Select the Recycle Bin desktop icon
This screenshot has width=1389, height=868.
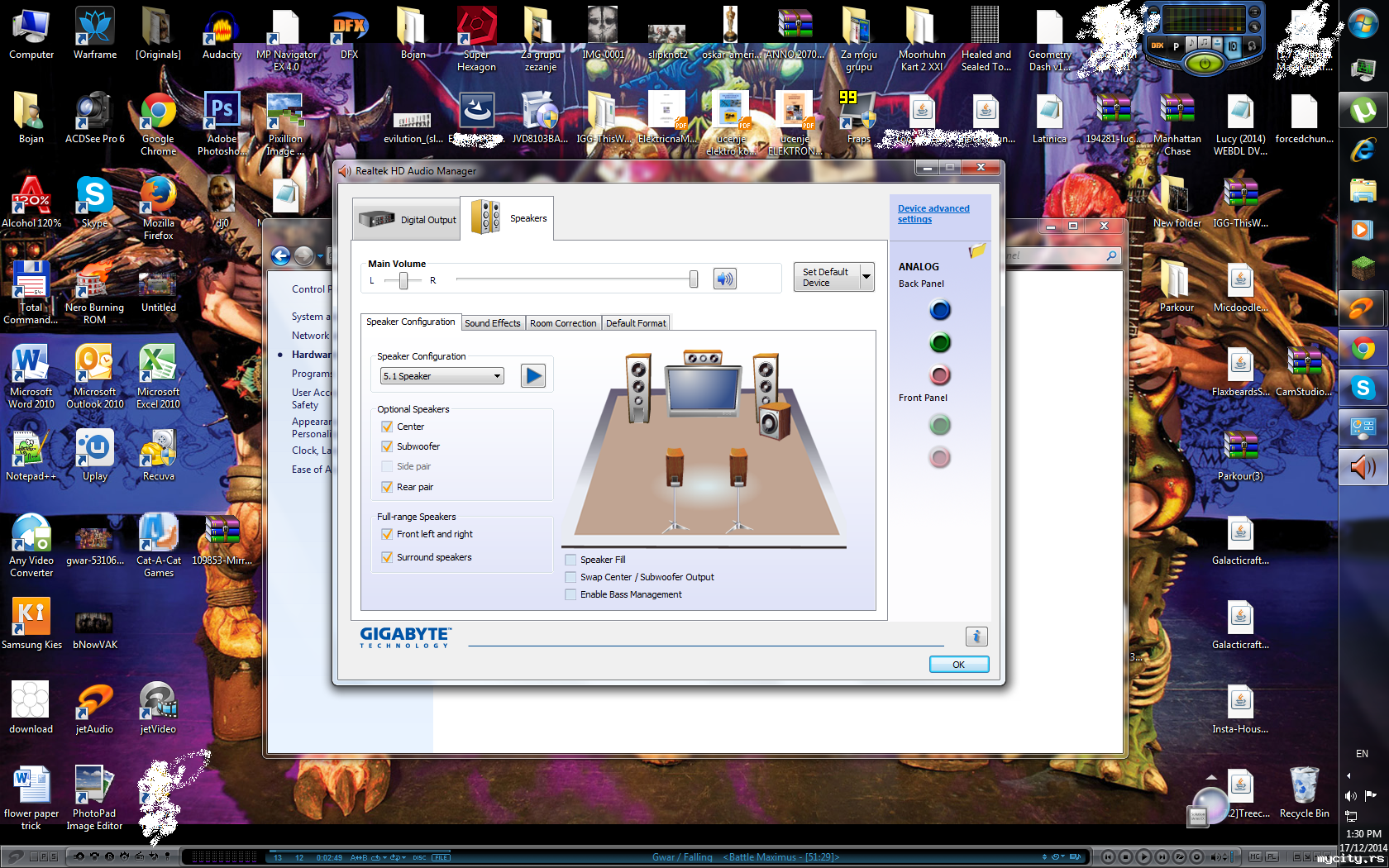1304,792
